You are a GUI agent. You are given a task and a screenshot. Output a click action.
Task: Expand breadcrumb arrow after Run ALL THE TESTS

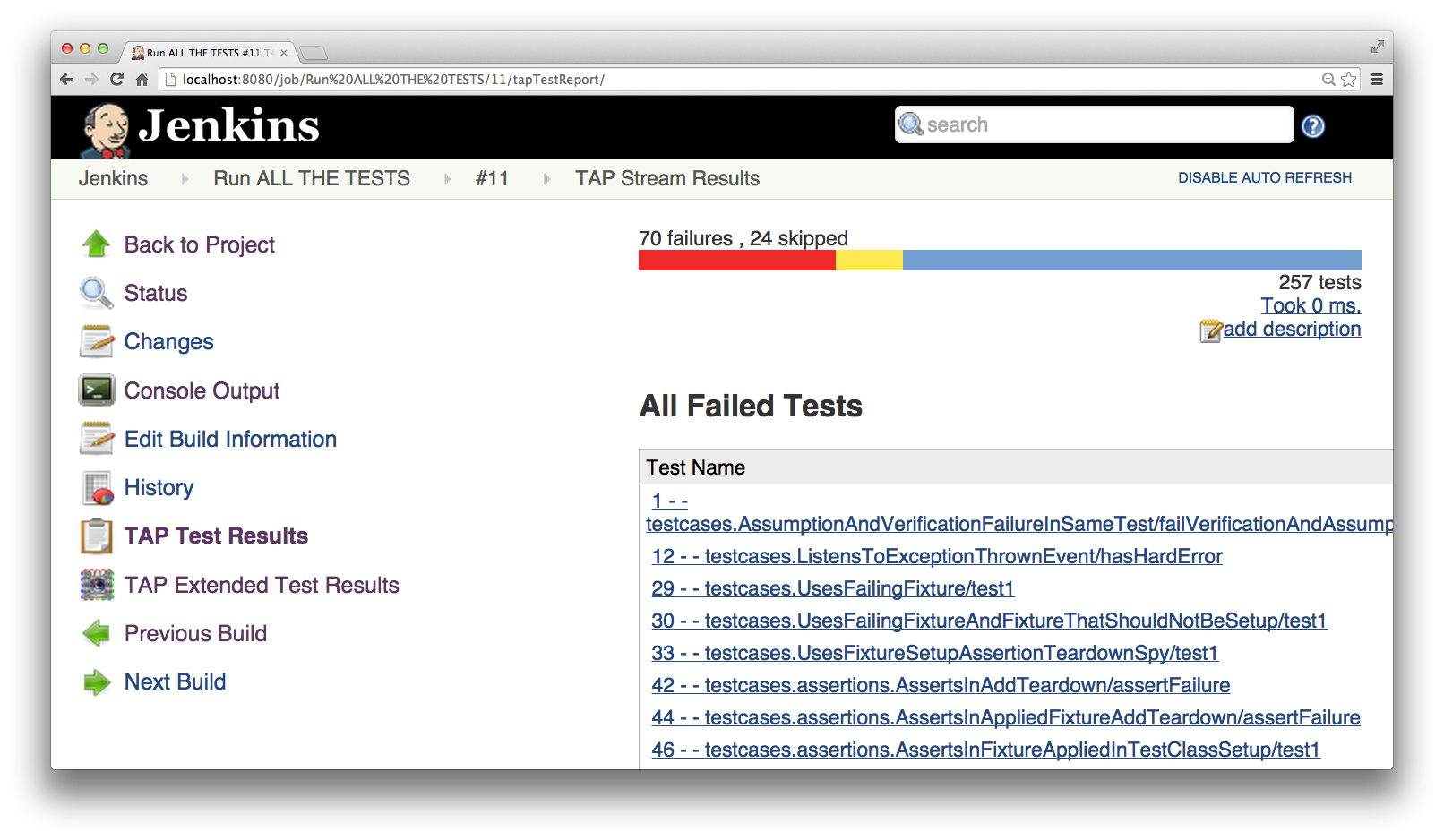click(447, 179)
